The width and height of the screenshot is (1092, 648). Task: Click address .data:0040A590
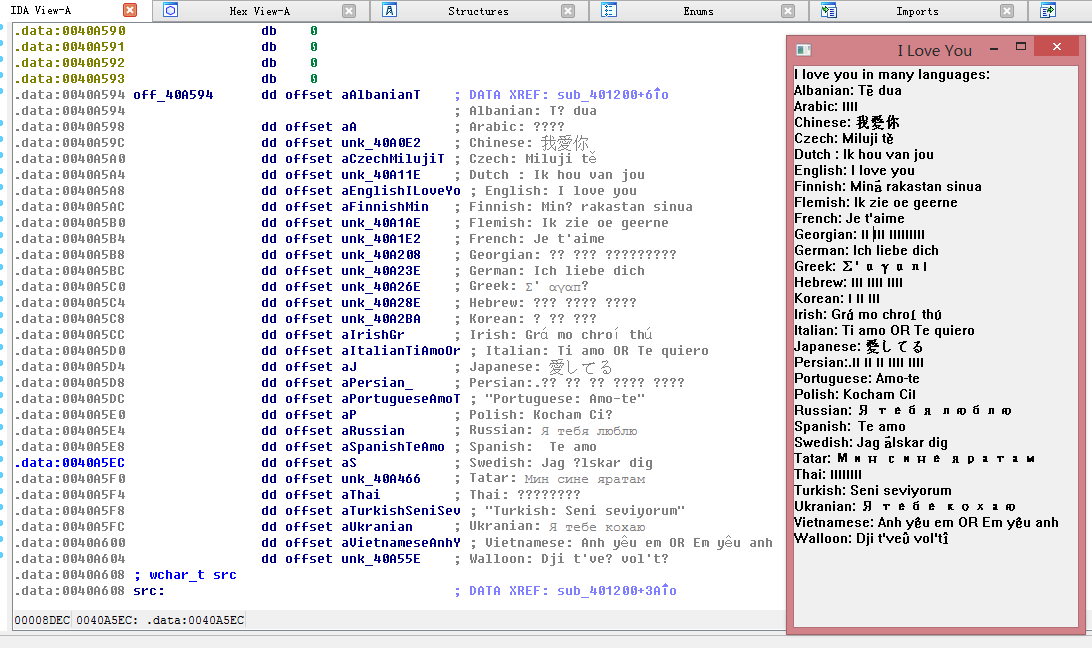(70, 31)
